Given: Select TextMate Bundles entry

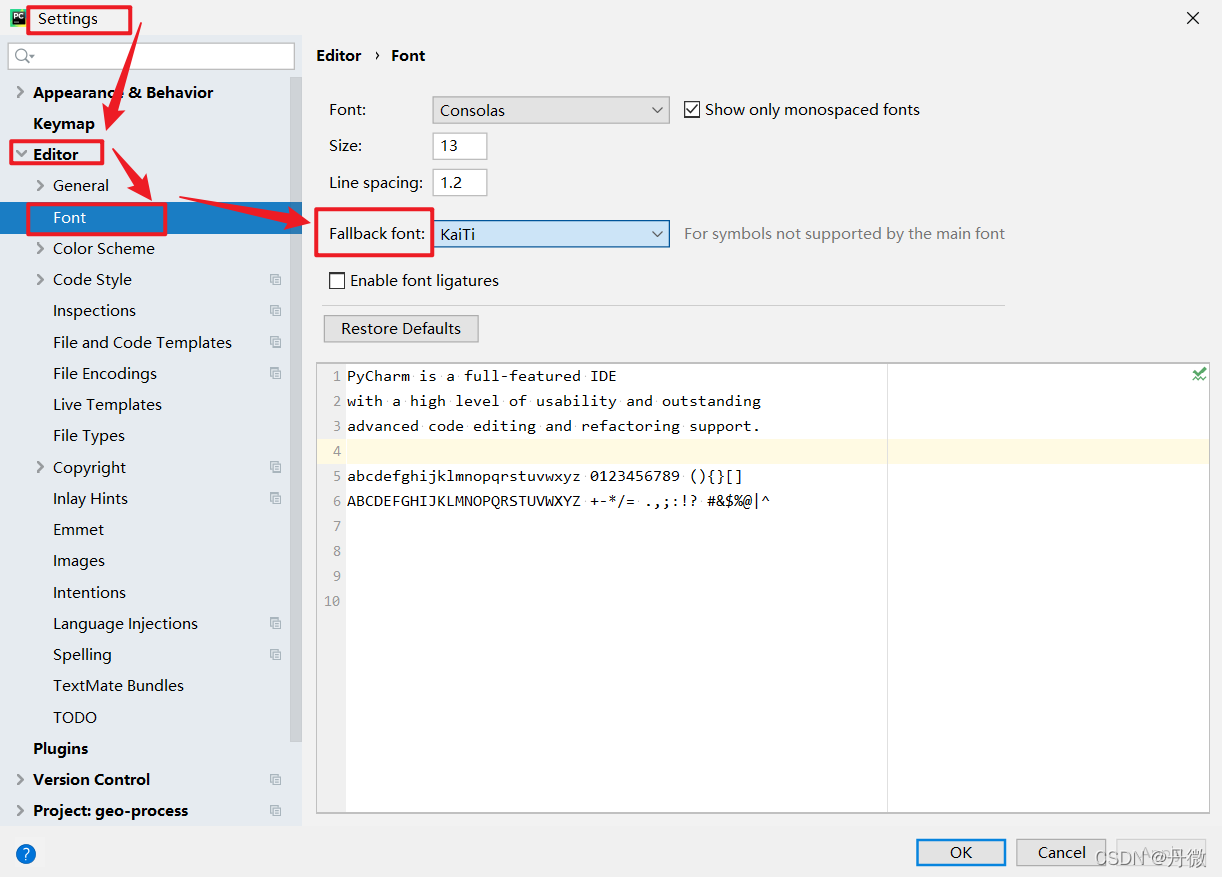Looking at the screenshot, I should point(118,686).
